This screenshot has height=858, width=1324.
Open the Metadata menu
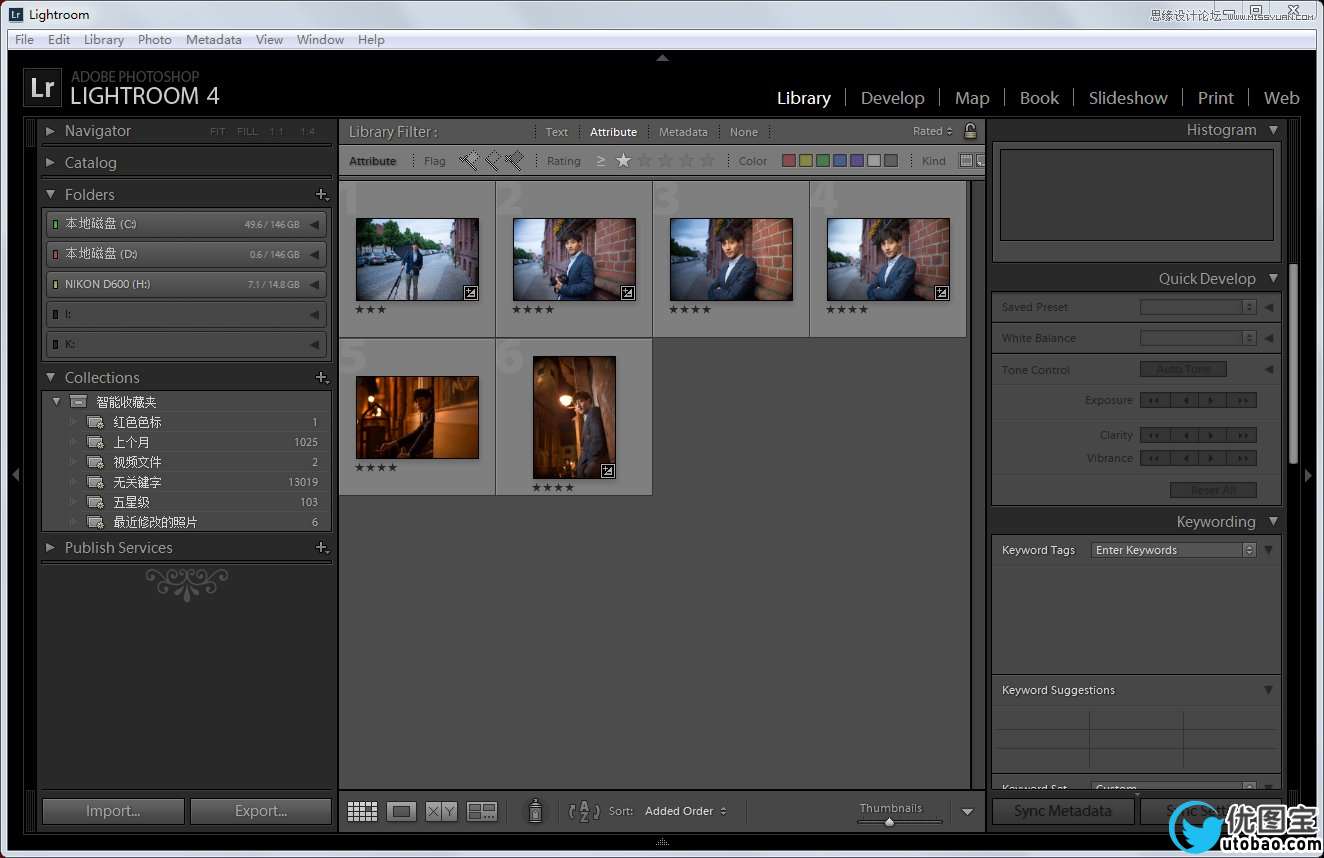point(213,40)
